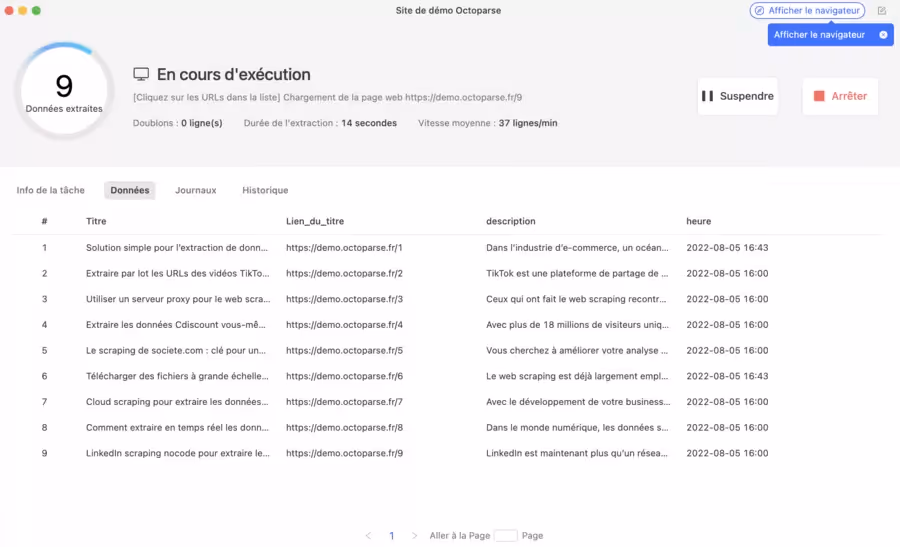Select title 'Extraire par lot les URLs des vidéos TikTo...'

tap(177, 273)
